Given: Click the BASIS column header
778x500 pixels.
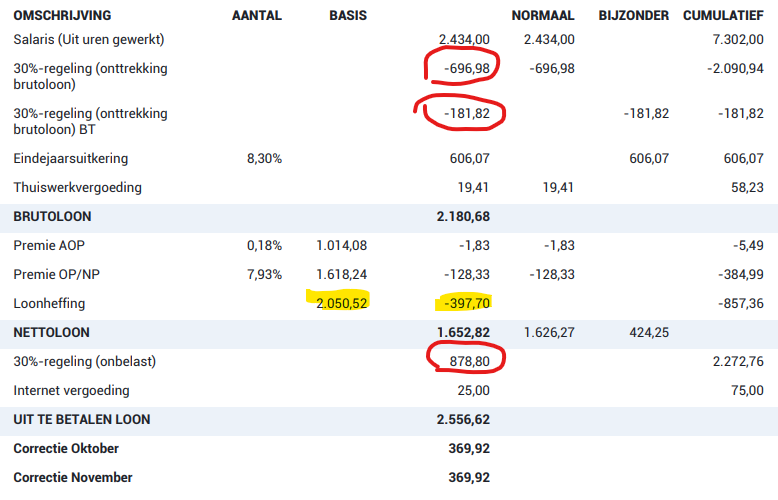Looking at the screenshot, I should (348, 15).
